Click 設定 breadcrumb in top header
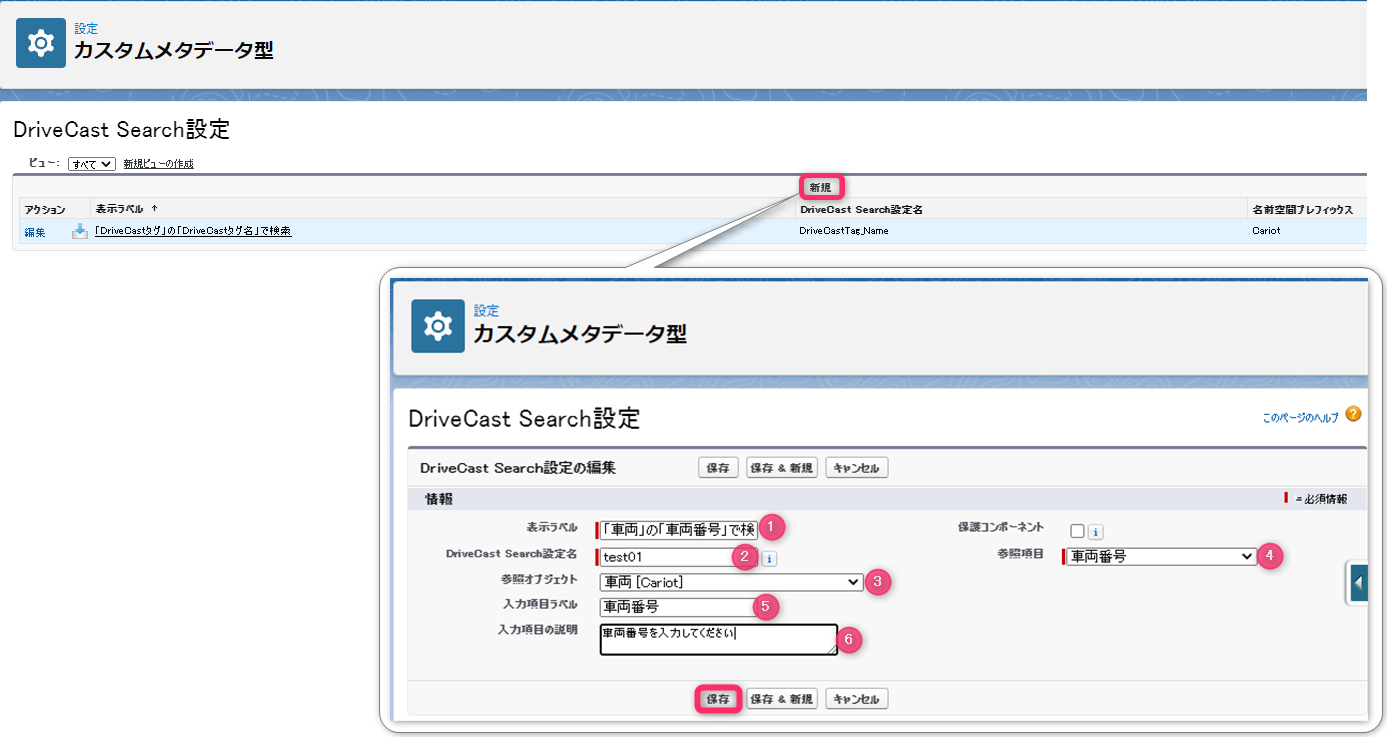The image size is (1387, 737). 86,29
